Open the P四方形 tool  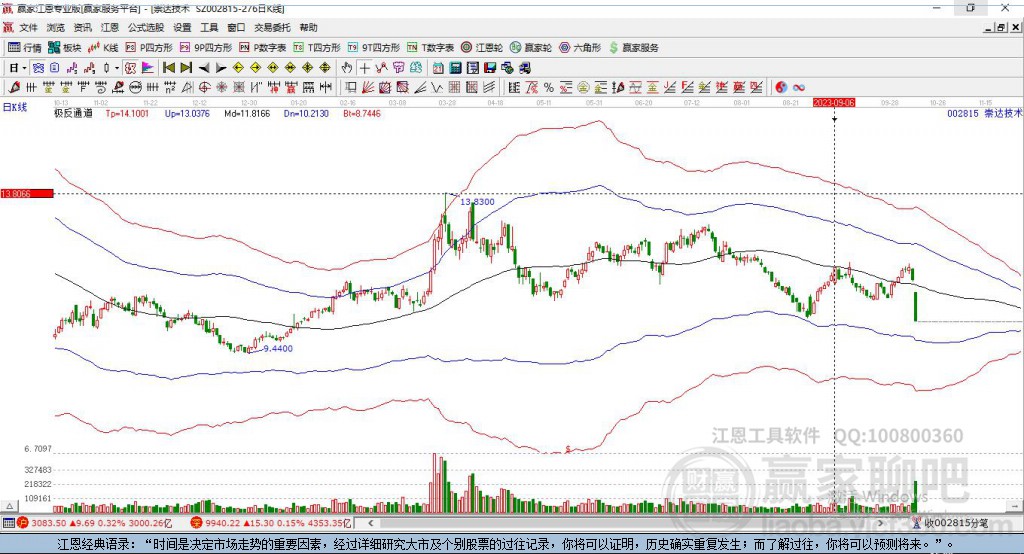149,48
